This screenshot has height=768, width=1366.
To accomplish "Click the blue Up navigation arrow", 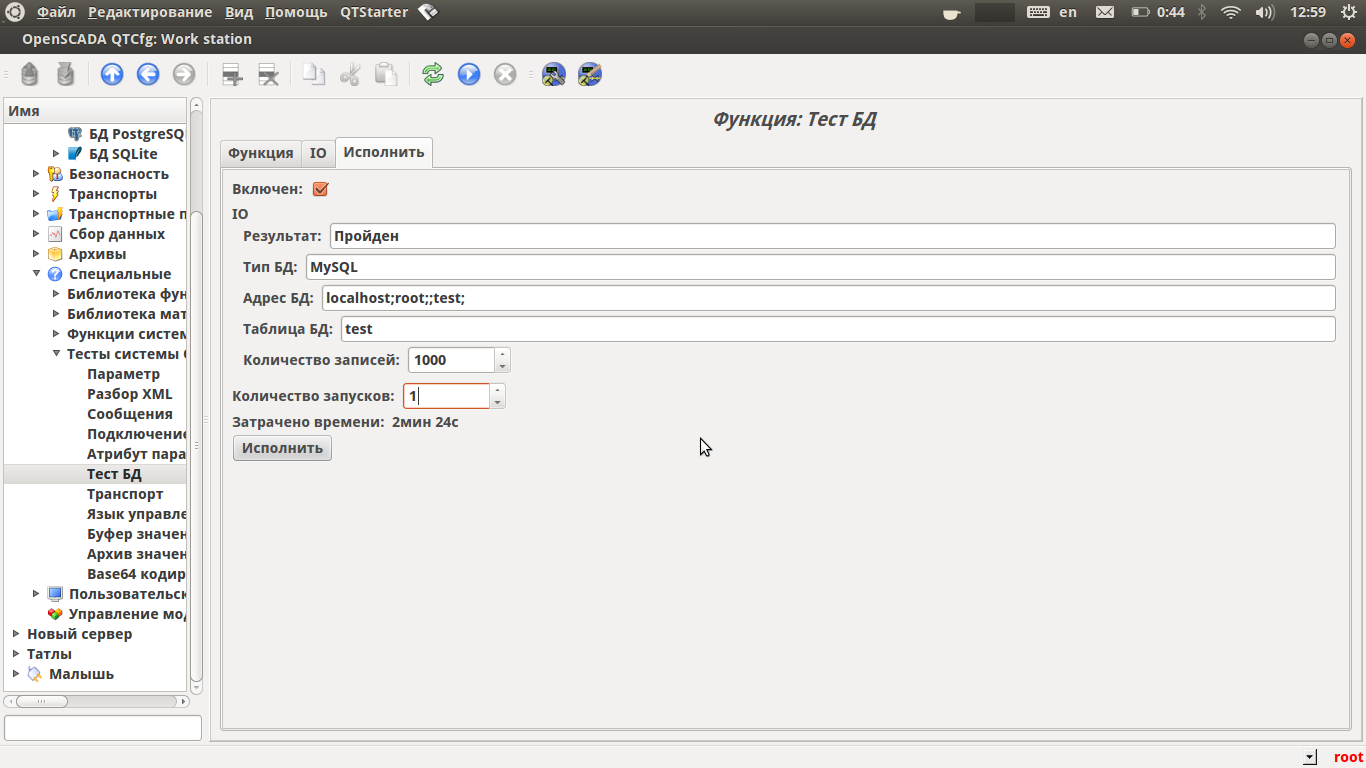I will (x=112, y=74).
